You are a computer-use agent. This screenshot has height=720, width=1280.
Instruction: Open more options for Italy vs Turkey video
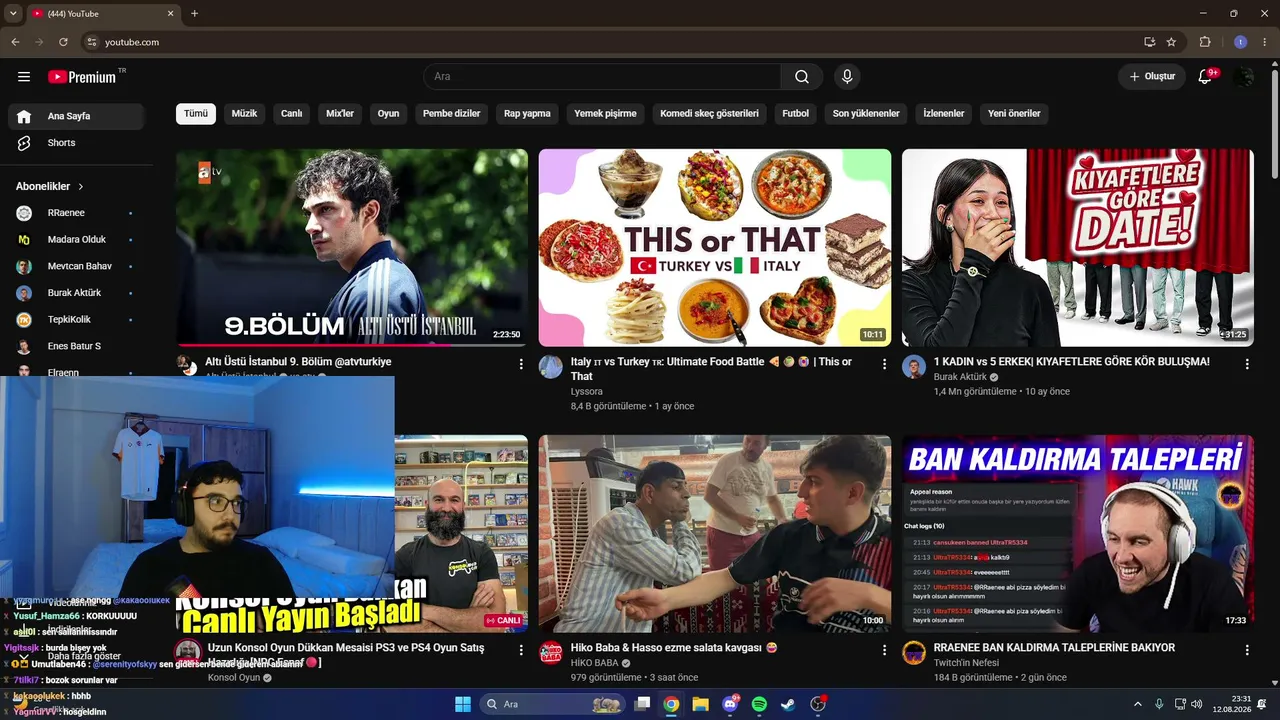pyautogui.click(x=884, y=364)
